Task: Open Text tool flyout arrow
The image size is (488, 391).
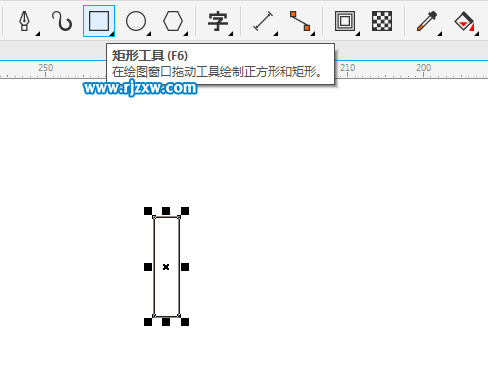Action: pyautogui.click(x=231, y=34)
